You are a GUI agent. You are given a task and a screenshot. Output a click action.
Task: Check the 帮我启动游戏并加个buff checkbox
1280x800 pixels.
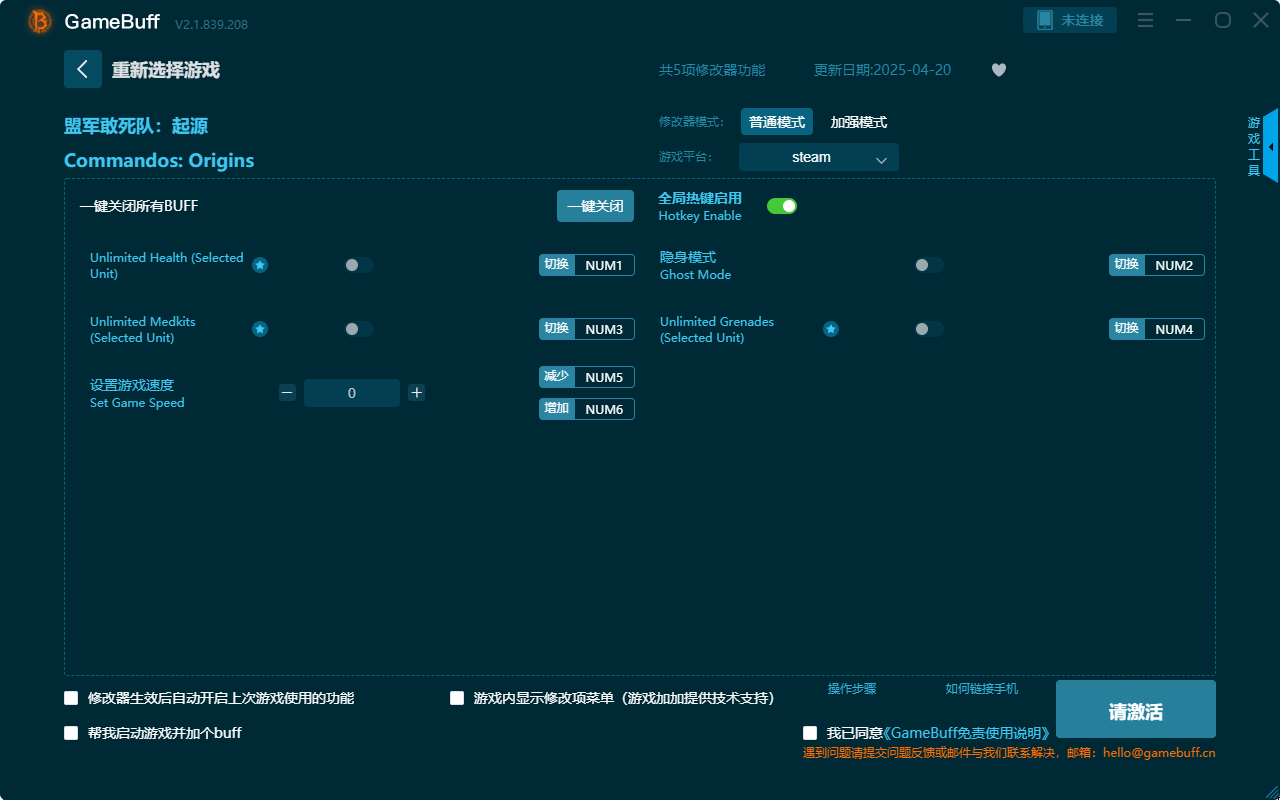71,732
